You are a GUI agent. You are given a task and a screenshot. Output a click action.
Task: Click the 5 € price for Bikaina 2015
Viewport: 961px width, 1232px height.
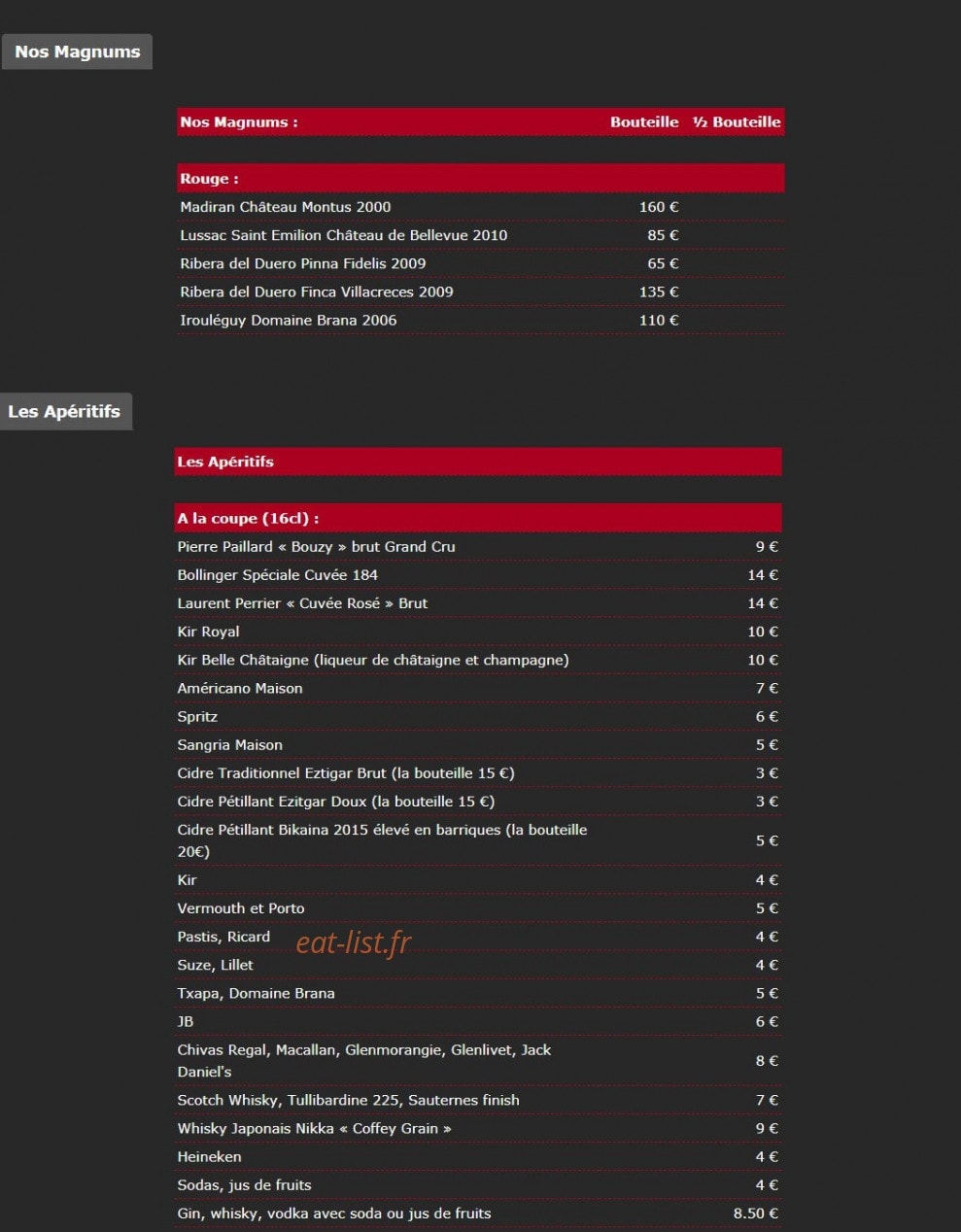coord(767,840)
